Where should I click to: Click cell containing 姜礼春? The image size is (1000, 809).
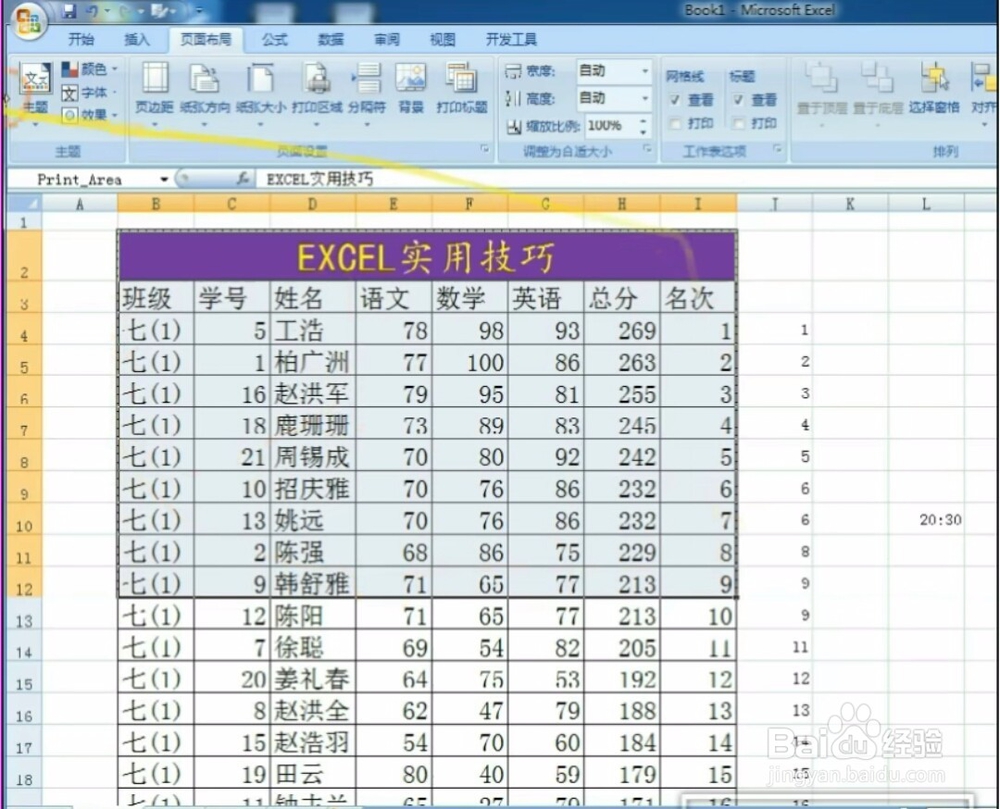click(312, 678)
